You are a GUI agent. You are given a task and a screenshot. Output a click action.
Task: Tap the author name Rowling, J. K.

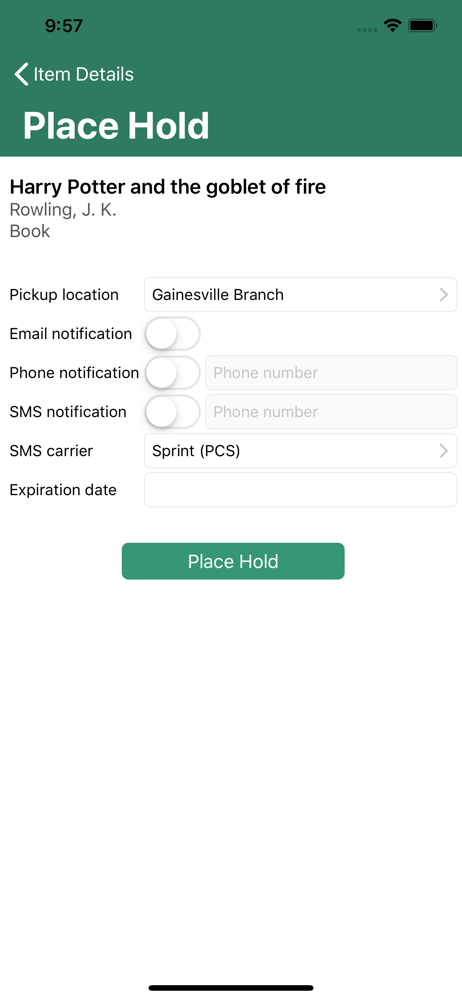click(x=63, y=210)
